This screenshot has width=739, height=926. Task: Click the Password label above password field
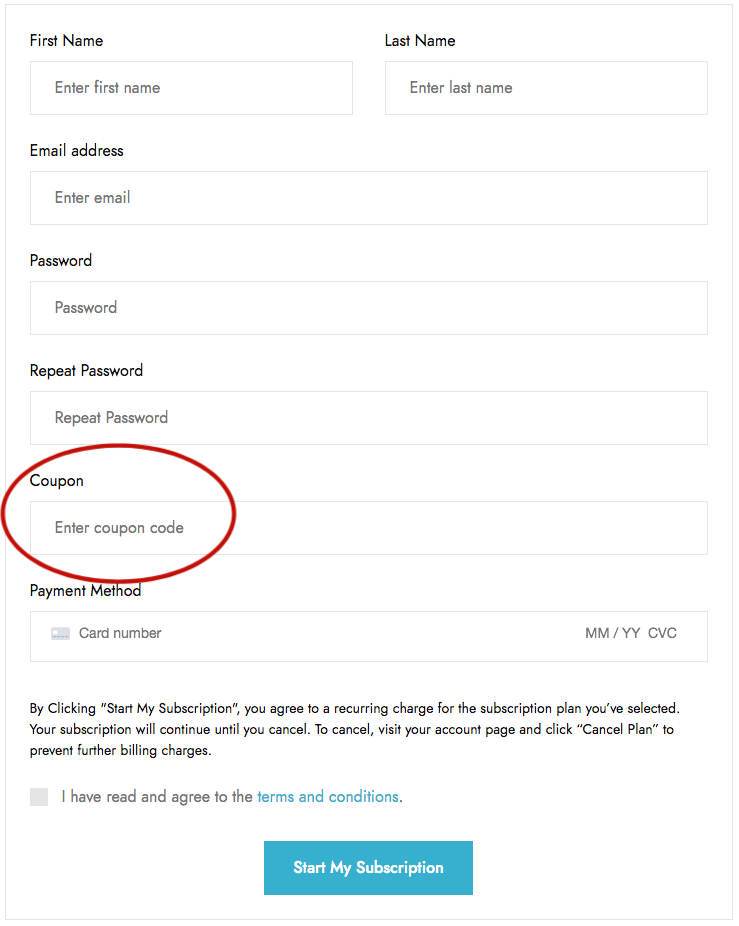[61, 260]
